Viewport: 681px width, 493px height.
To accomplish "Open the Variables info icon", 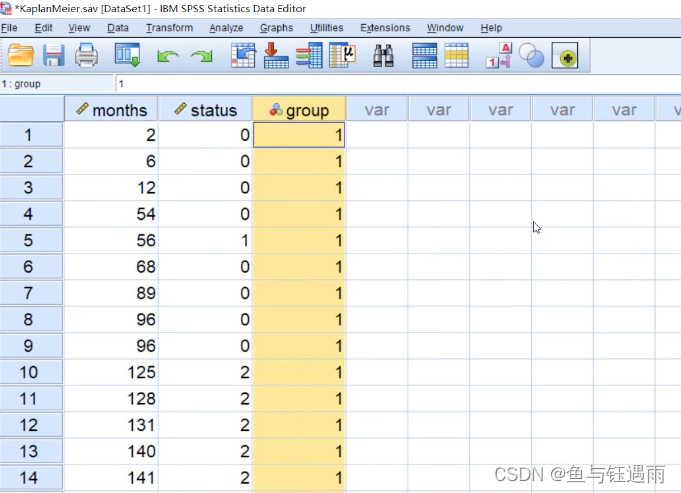I will point(309,55).
